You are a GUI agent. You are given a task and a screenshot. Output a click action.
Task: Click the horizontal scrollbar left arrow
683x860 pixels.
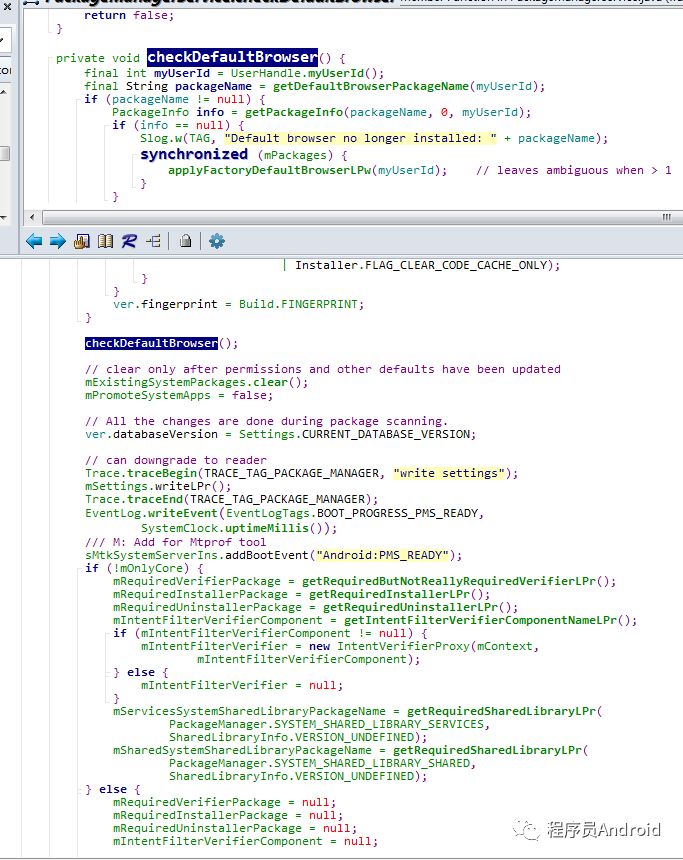(32, 217)
